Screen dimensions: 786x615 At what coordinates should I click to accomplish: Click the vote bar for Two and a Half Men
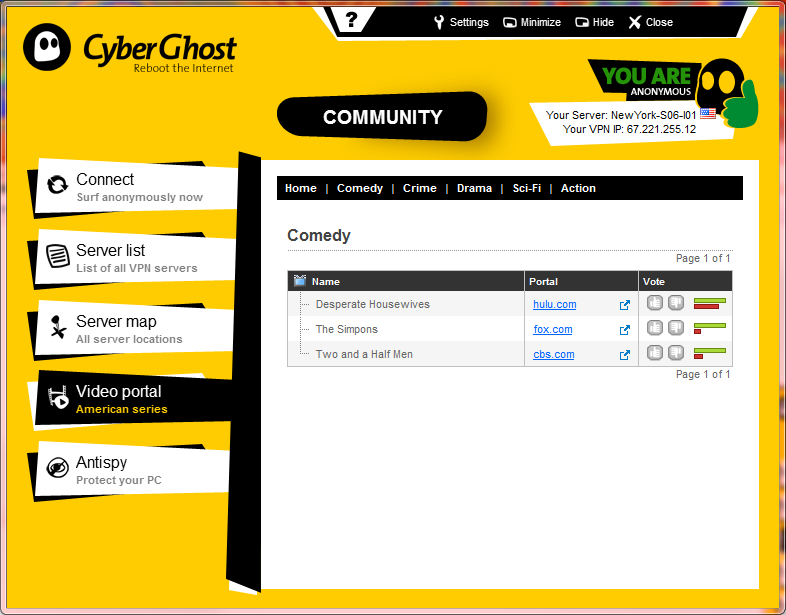point(710,353)
